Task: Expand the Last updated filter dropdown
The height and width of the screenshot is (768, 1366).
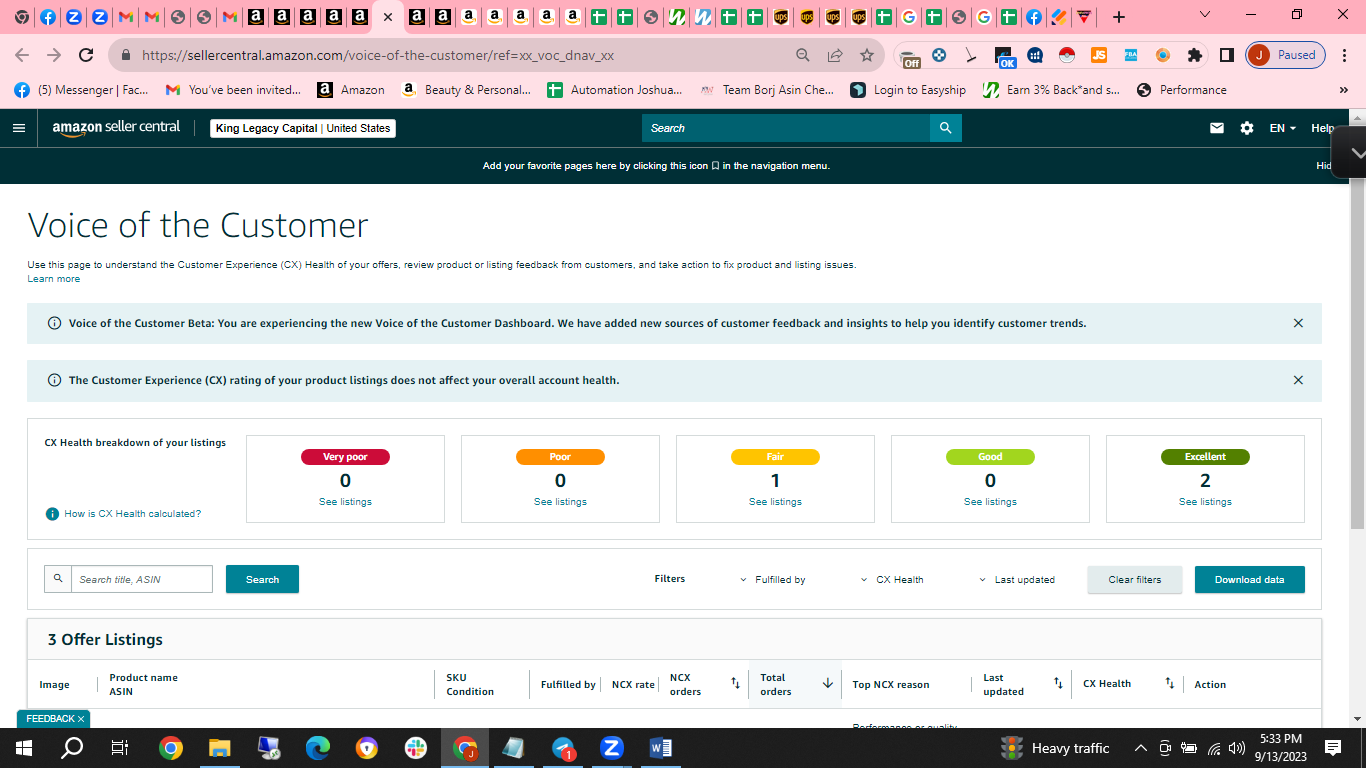Action: pyautogui.click(x=1016, y=580)
